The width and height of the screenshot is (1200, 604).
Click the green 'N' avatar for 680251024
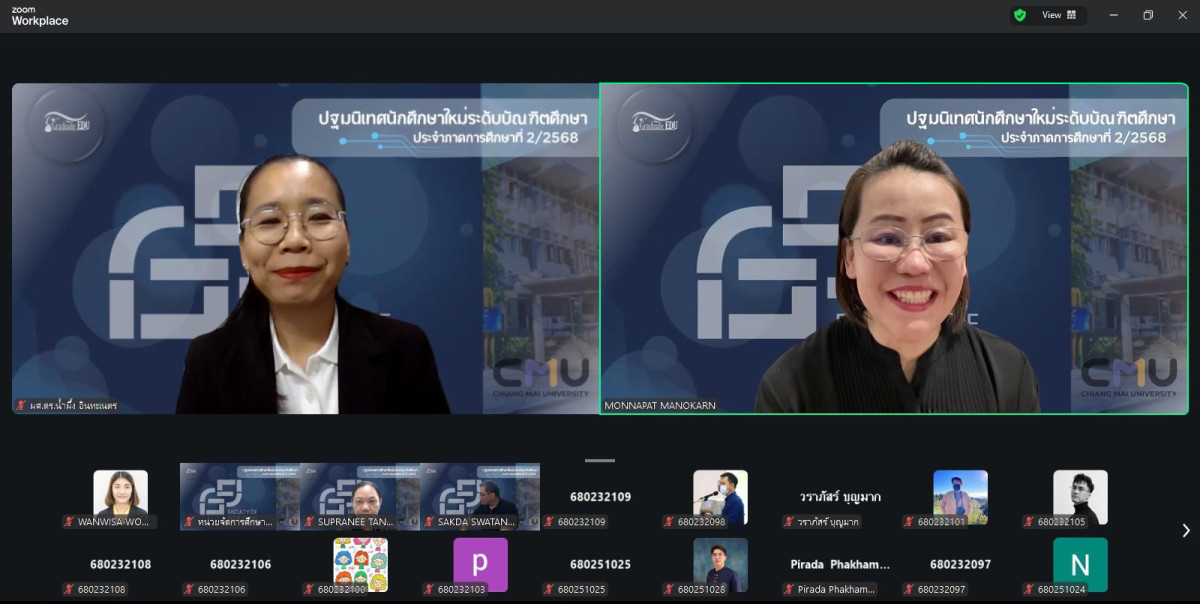[x=1080, y=564]
